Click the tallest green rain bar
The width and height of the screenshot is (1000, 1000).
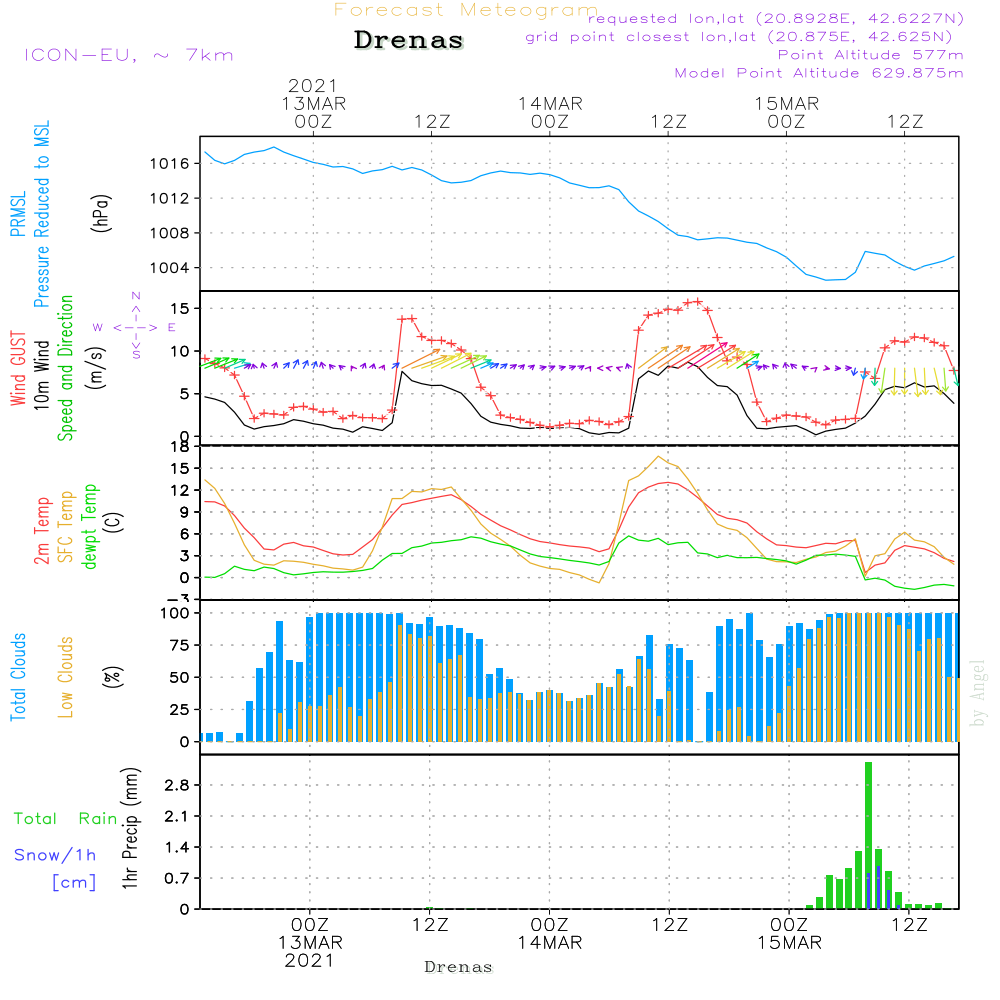(x=869, y=835)
